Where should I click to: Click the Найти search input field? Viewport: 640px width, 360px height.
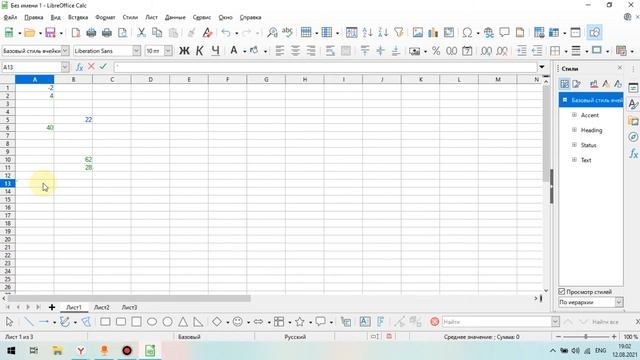(496, 322)
